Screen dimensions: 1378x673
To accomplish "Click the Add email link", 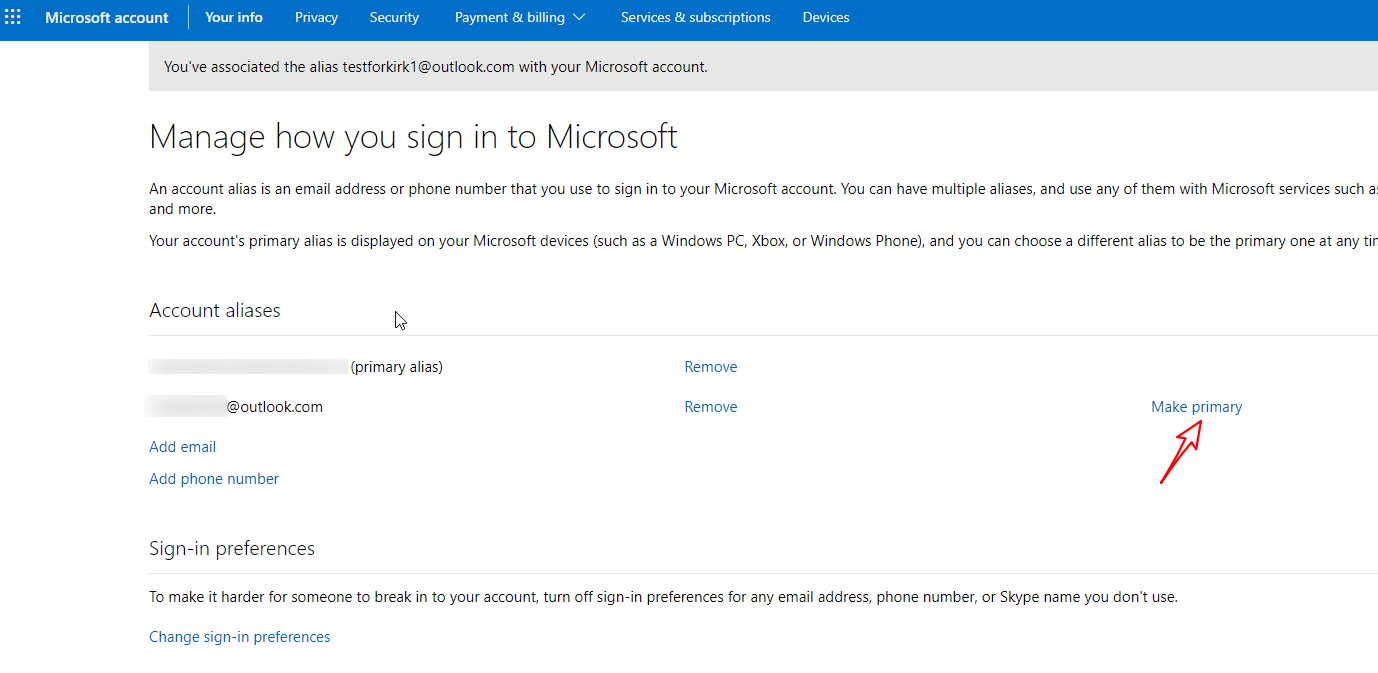I will [183, 447].
